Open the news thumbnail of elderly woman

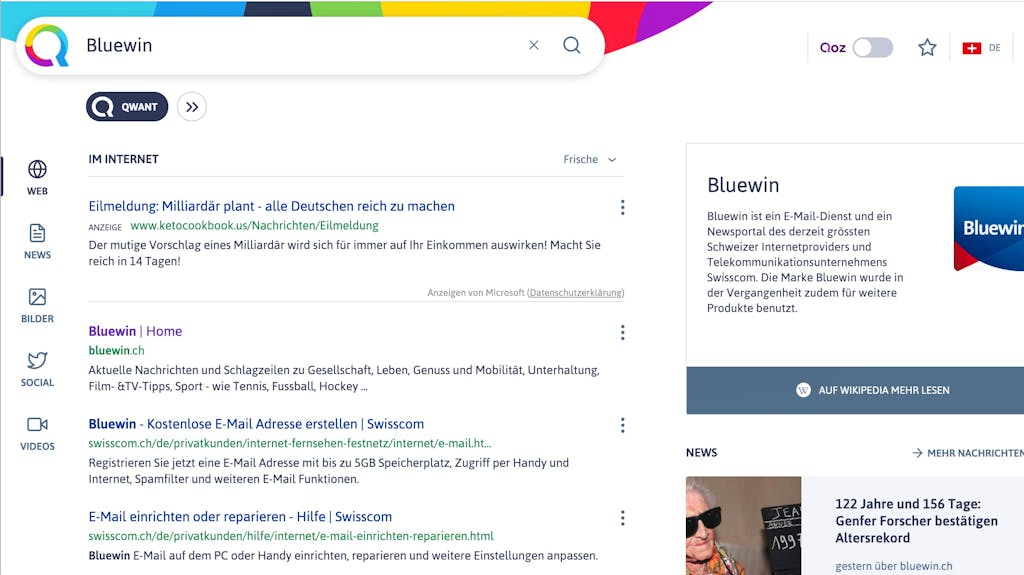[743, 526]
